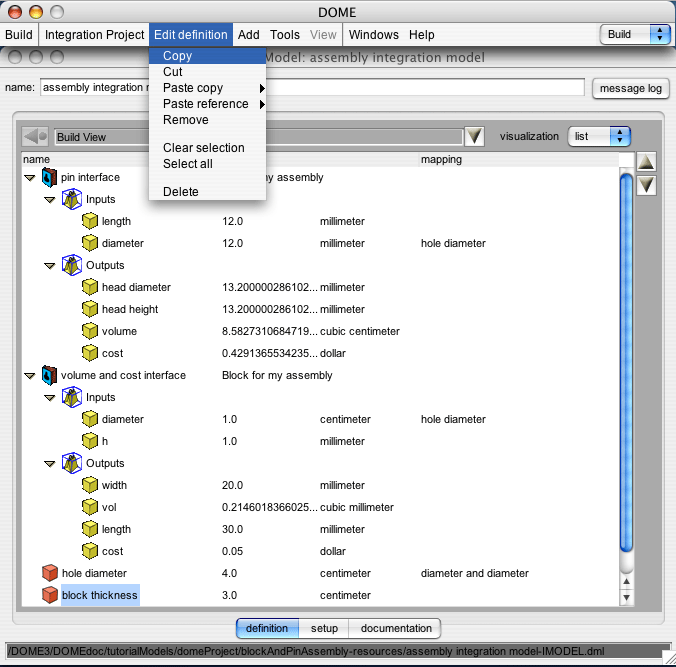Click the back arrow button beside Build View
The height and width of the screenshot is (667, 676).
[x=35, y=137]
